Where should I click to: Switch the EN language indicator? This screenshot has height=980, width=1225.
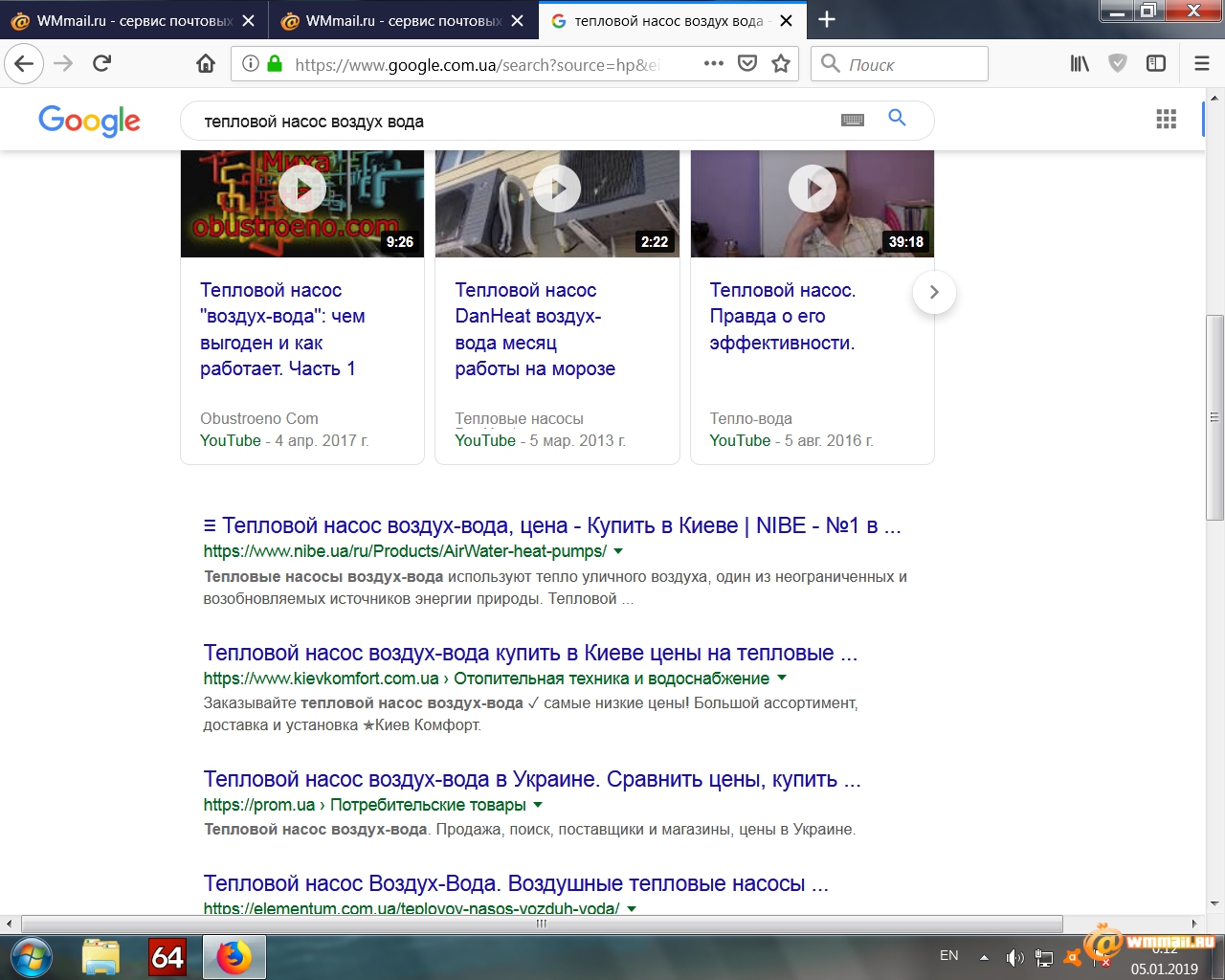coord(949,955)
